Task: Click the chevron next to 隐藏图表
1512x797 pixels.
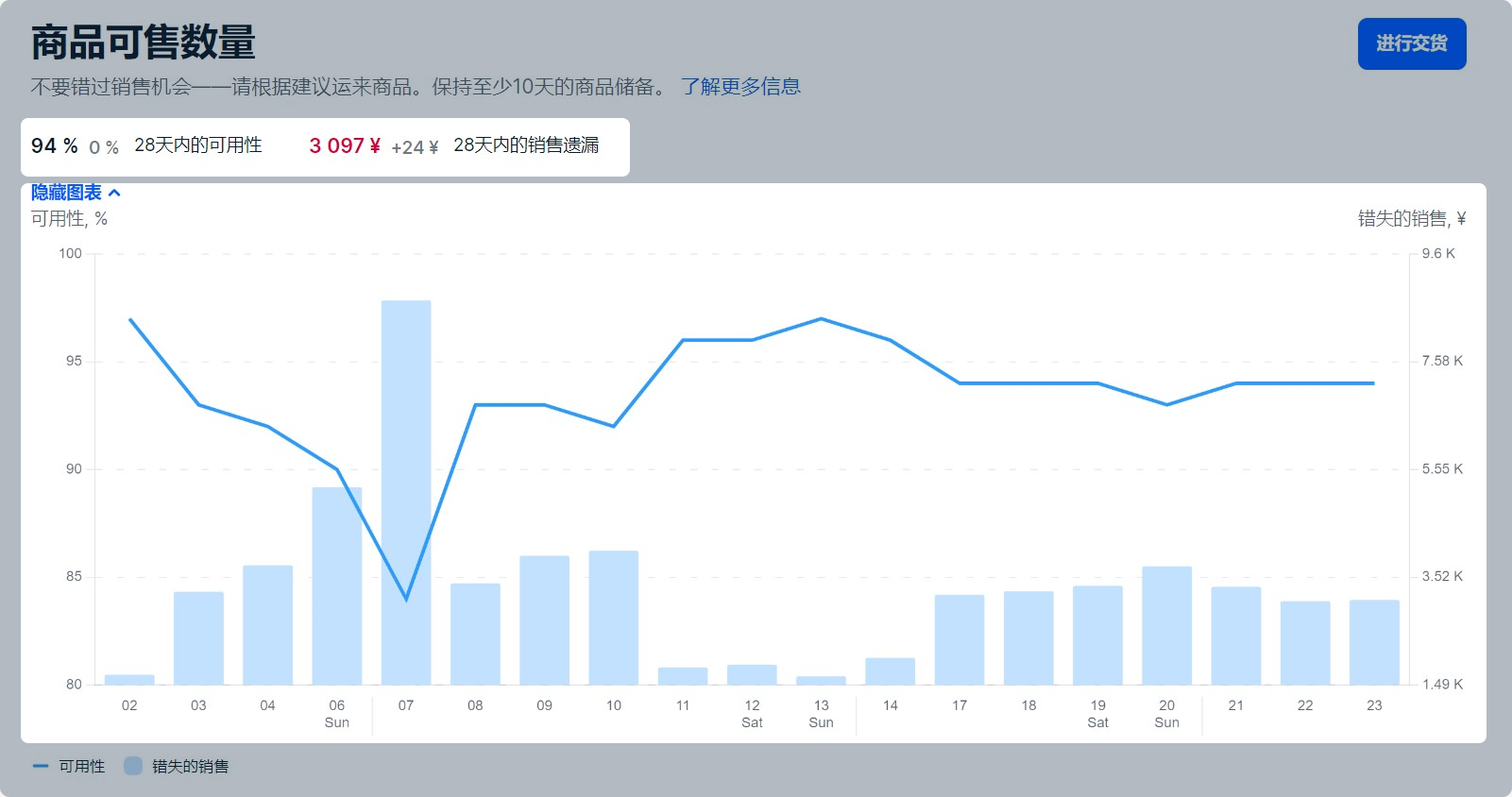Action: tap(114, 193)
